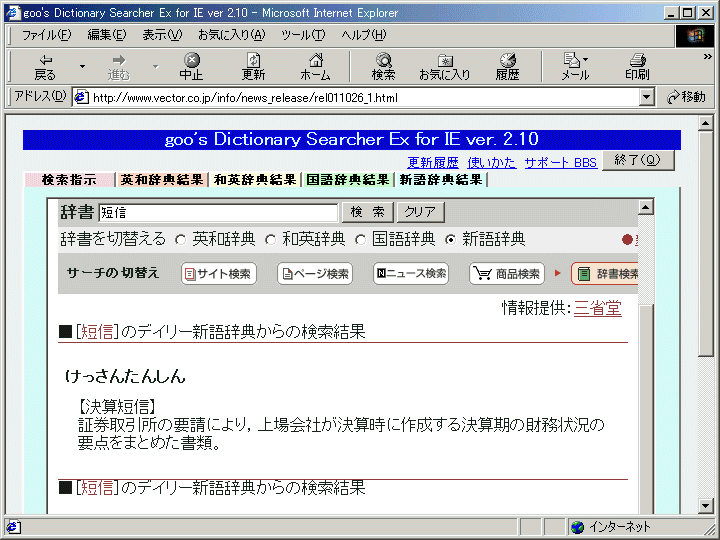
Task: Open the お気に入り favorites toolbar icon
Action: click(x=444, y=67)
